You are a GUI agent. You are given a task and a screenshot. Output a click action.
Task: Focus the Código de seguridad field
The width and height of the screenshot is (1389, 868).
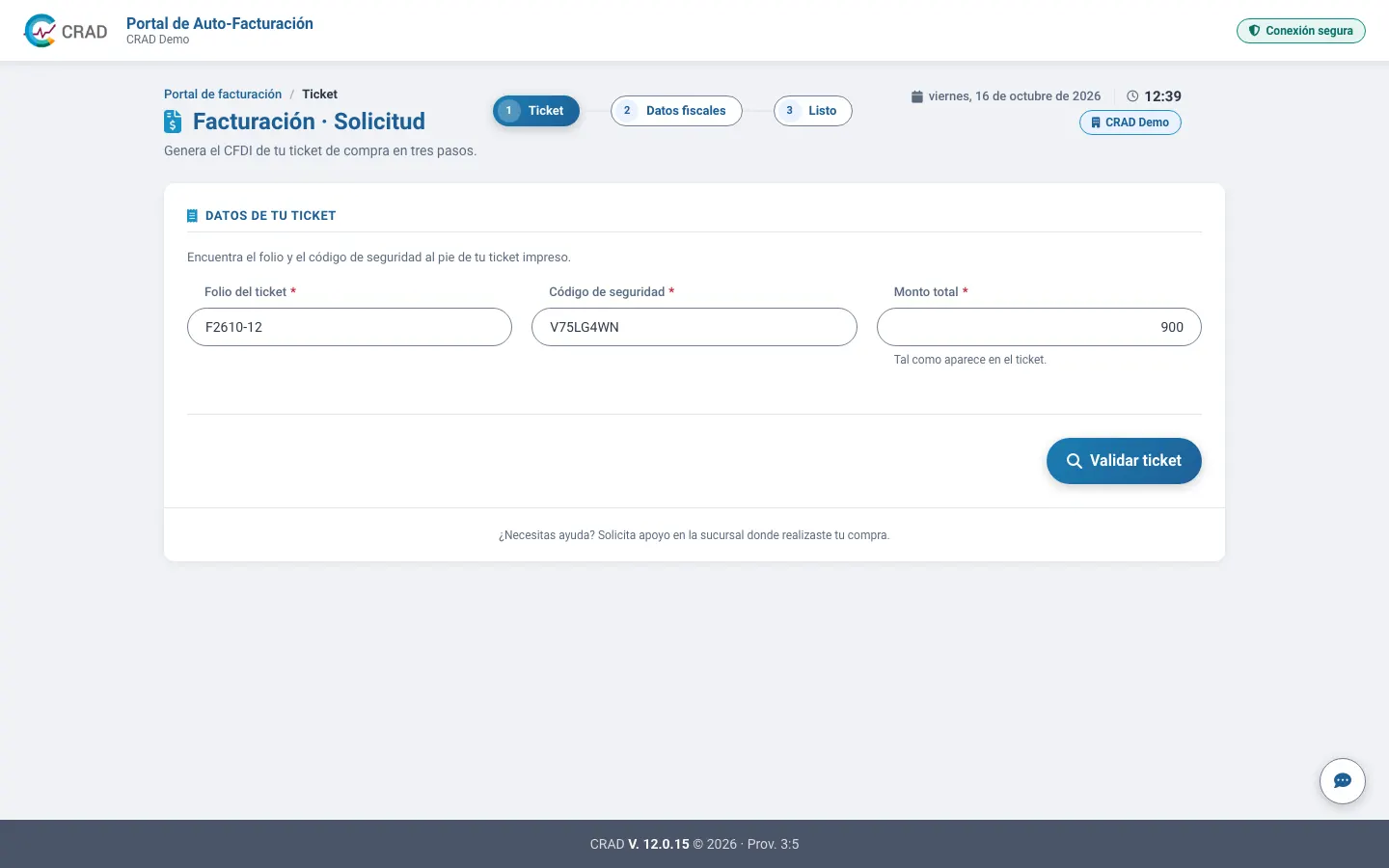point(694,327)
